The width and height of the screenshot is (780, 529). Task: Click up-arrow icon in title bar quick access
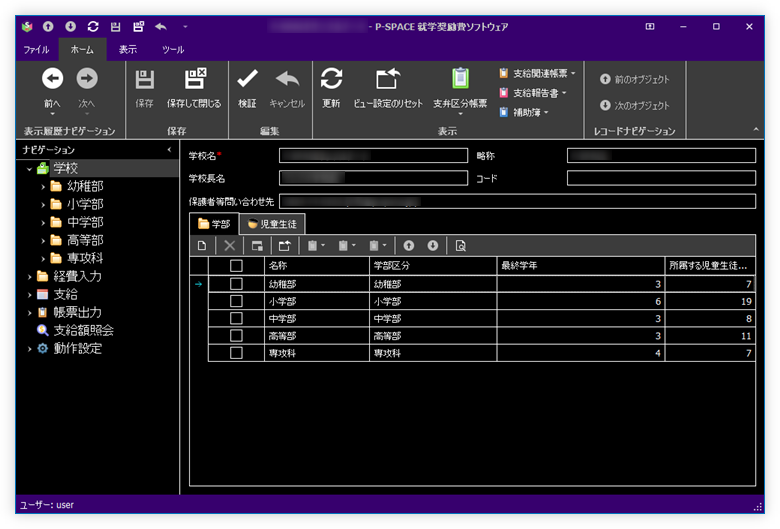[x=48, y=26]
